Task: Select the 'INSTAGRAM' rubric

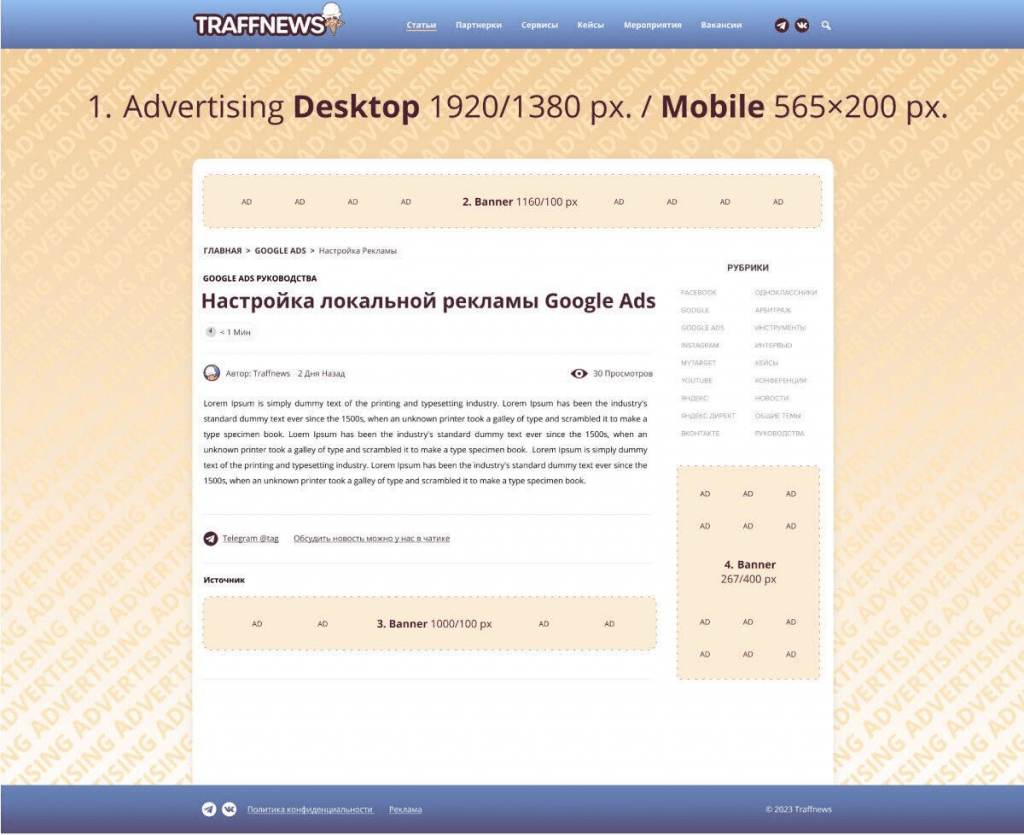Action: [x=700, y=345]
